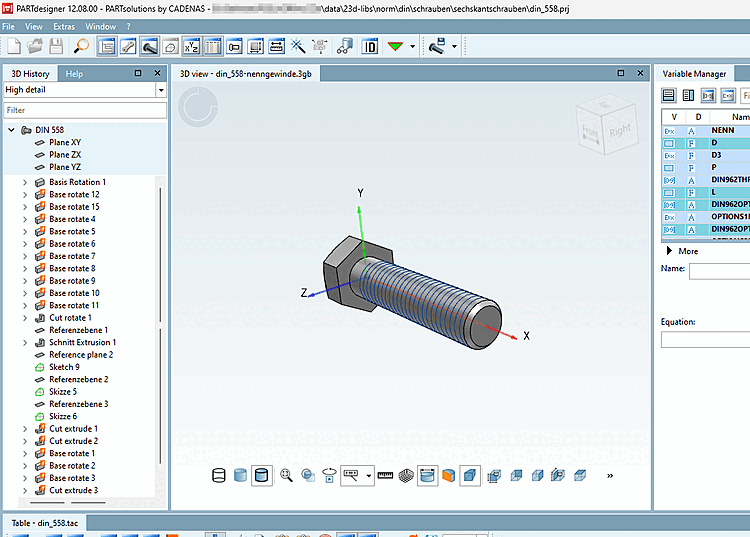Screen dimensions: 750x537
Task: Switch to the Help tab
Action: pyautogui.click(x=74, y=73)
